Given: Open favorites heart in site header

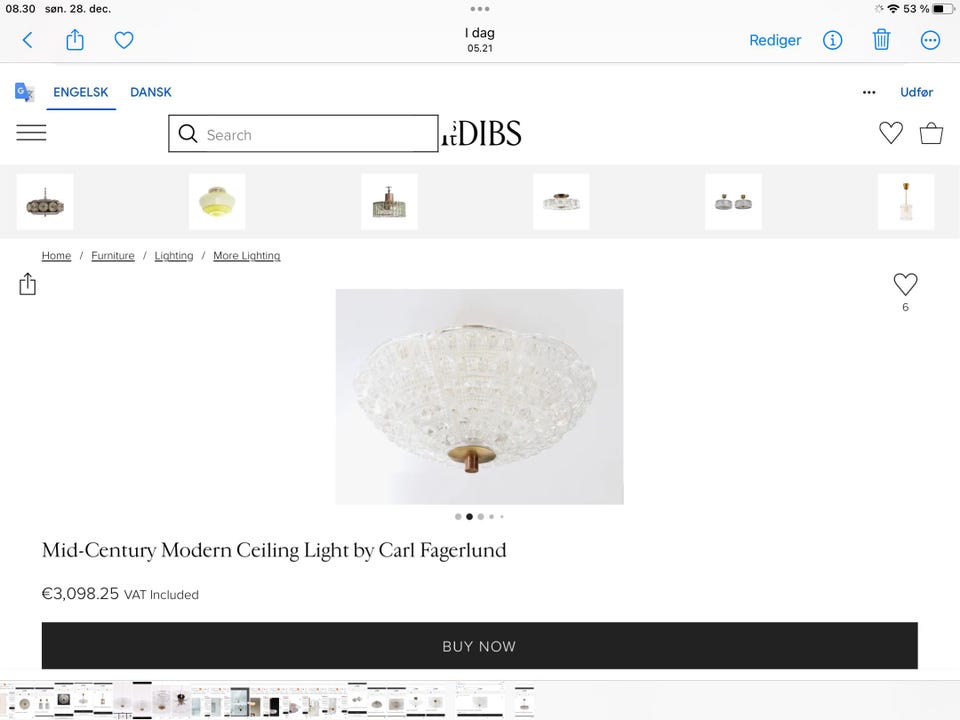Looking at the screenshot, I should [891, 133].
